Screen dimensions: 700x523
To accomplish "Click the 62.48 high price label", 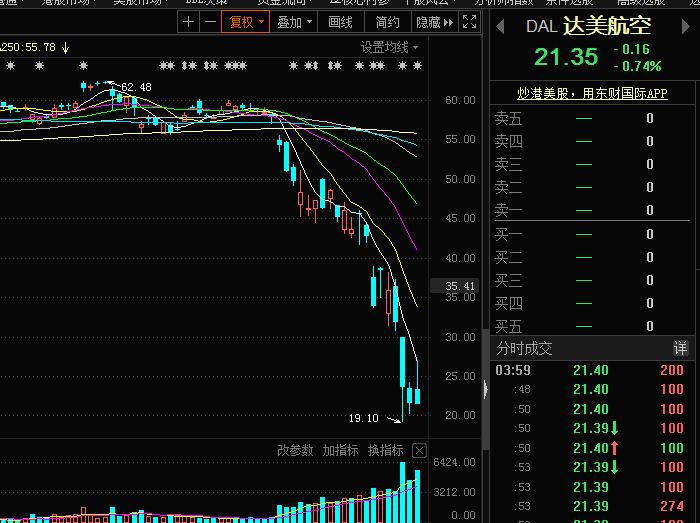I will [136, 87].
